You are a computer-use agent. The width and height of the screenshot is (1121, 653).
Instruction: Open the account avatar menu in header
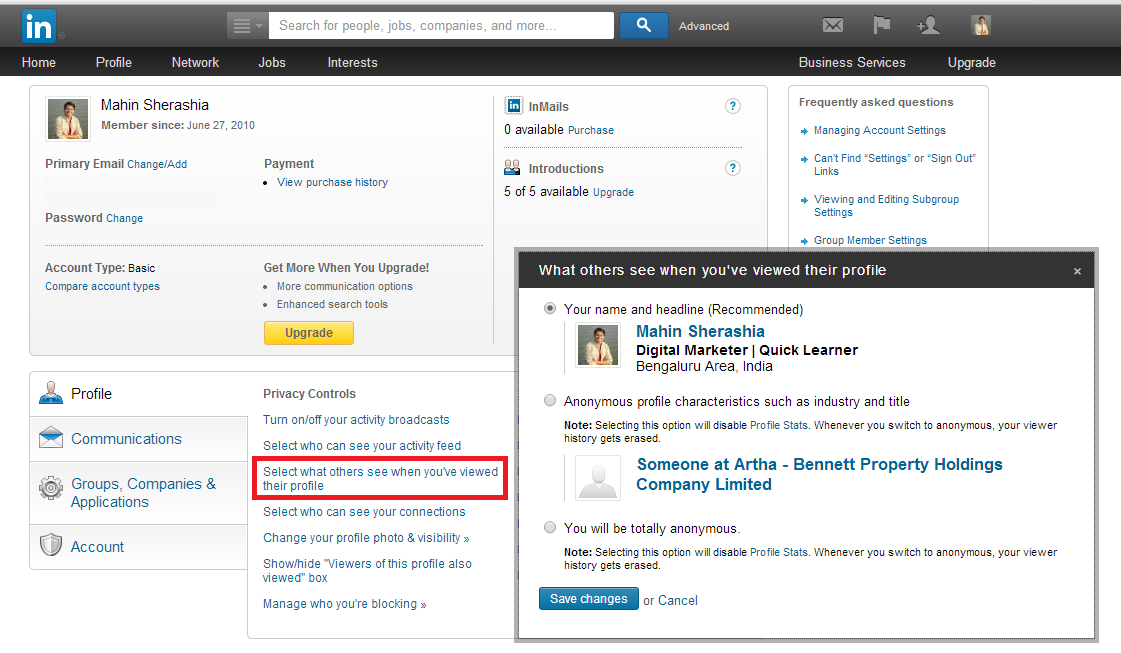coord(980,26)
